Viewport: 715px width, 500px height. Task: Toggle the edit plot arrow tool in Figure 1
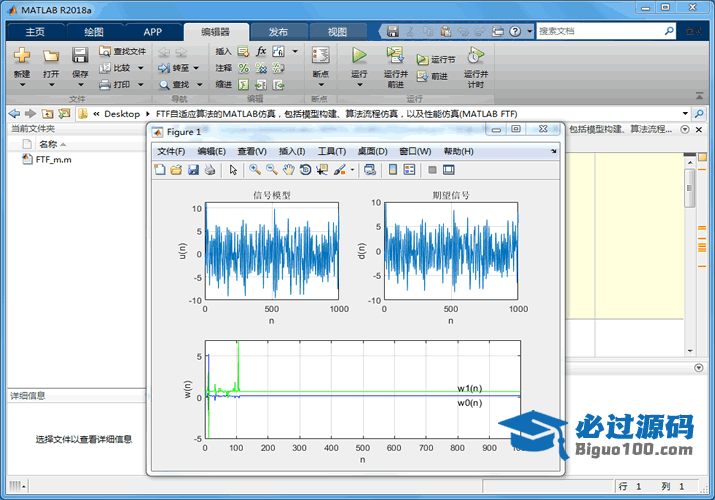click(233, 170)
